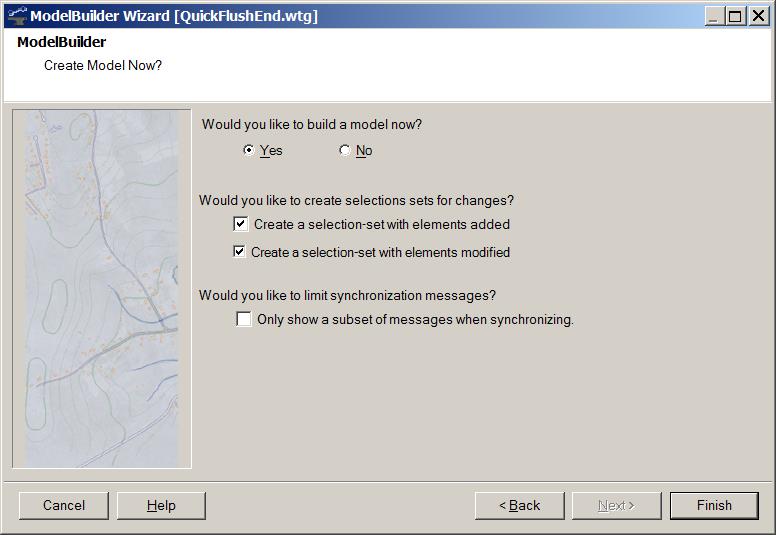Screen dimensions: 776x535
Task: Click the window title 'ModelBuilder Wizard [QuickFlushEnd.wtg]'
Action: pos(174,16)
